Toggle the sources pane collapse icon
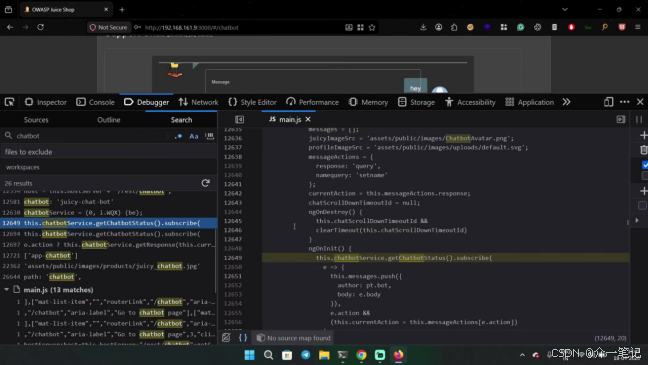The image size is (648, 365). point(239,119)
